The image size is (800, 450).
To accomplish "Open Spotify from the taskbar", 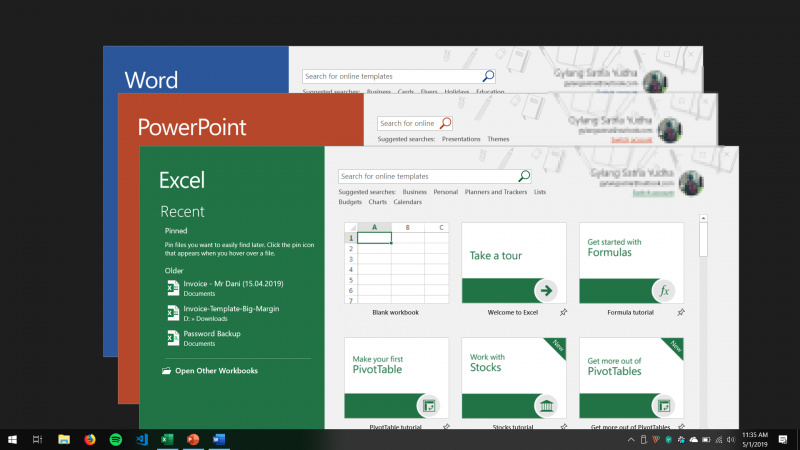I will 116,439.
